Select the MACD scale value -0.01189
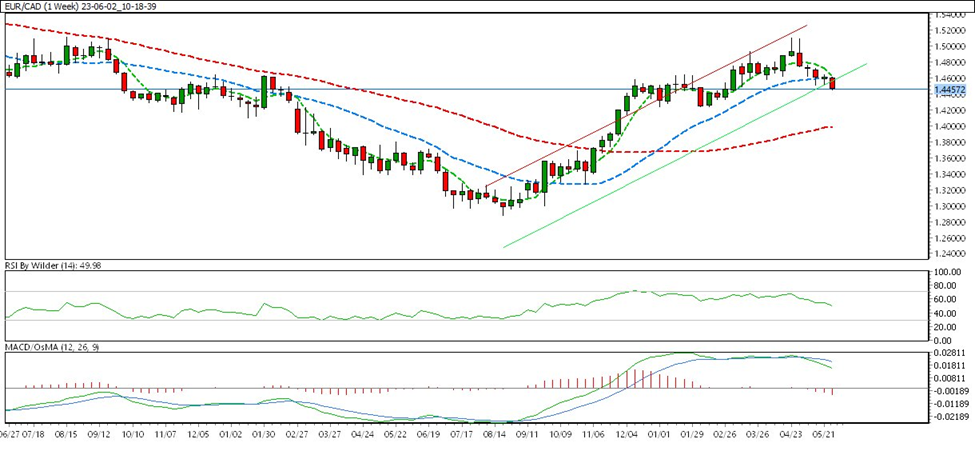The image size is (975, 455). click(x=950, y=405)
